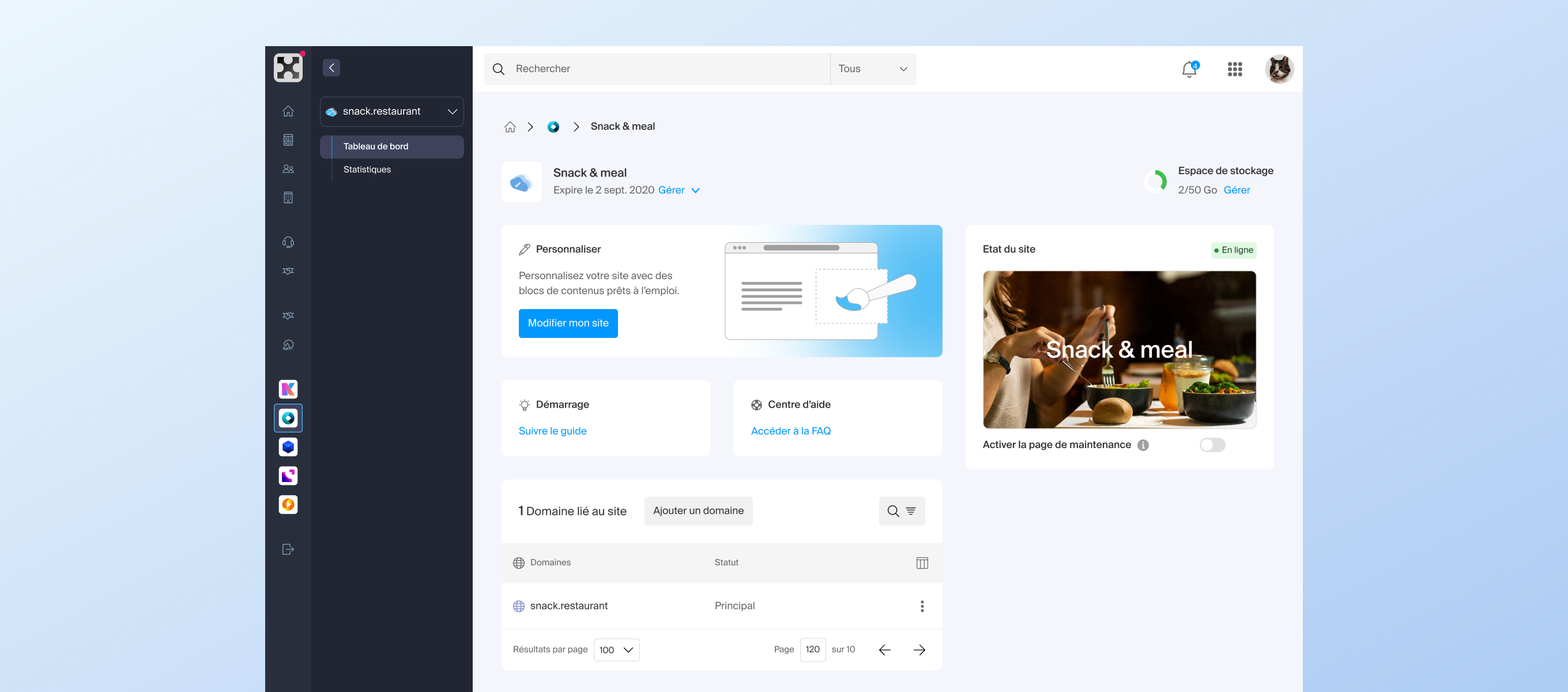Open the notifications bell icon

pos(1189,69)
